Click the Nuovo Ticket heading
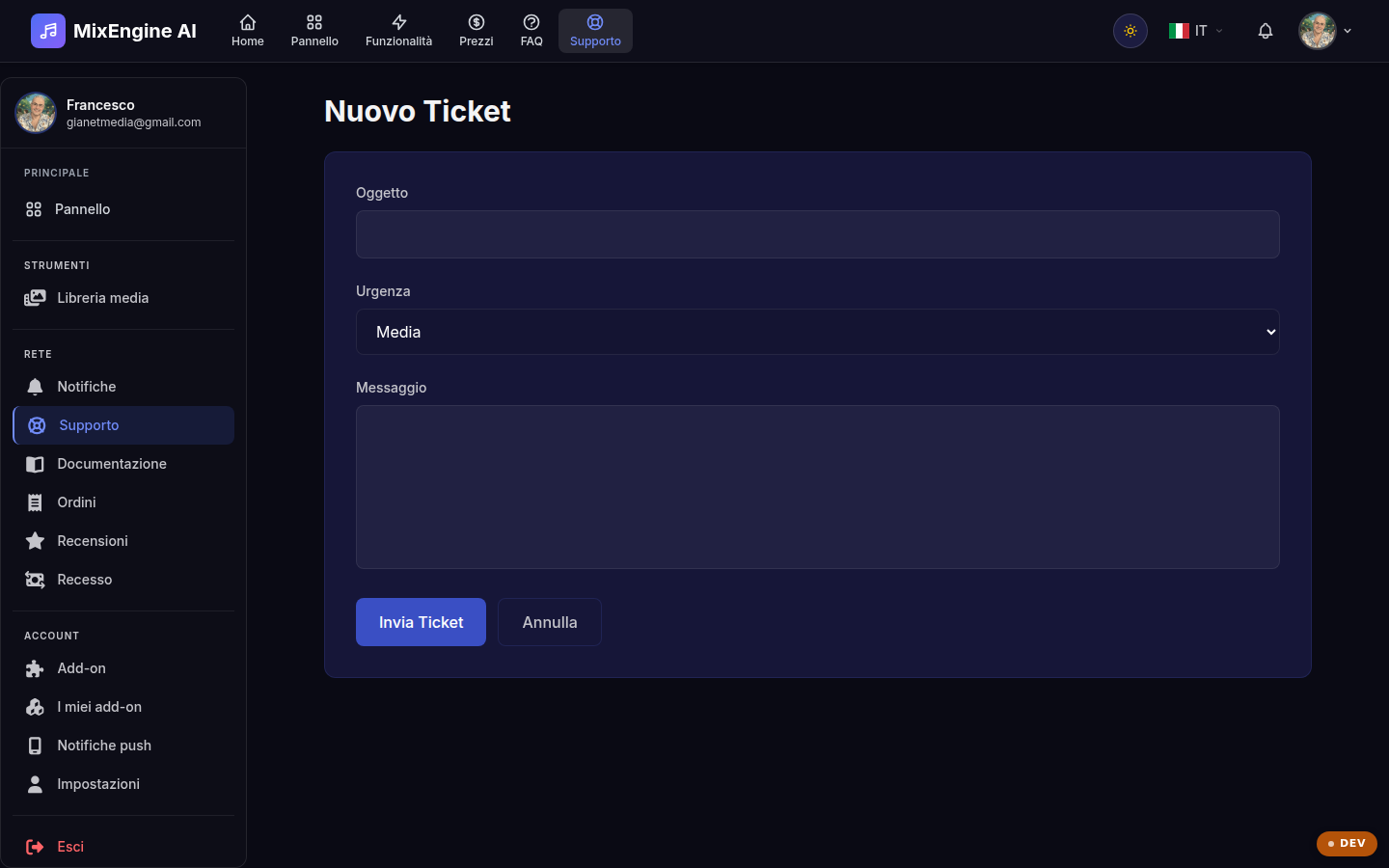The height and width of the screenshot is (868, 1389). click(x=418, y=111)
